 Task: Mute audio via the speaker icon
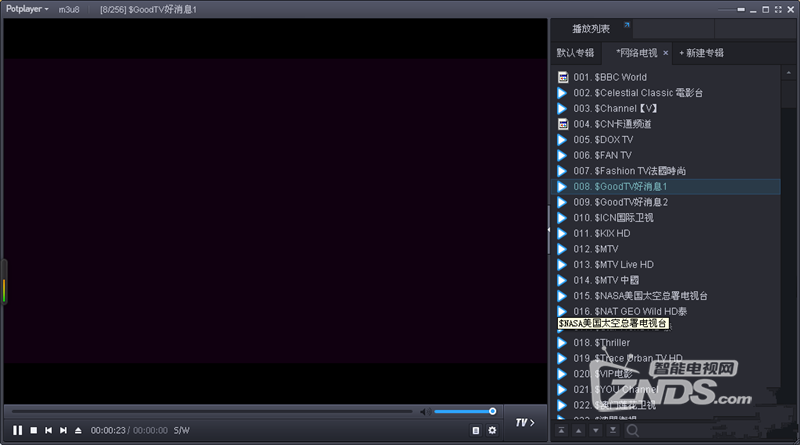[x=424, y=411]
